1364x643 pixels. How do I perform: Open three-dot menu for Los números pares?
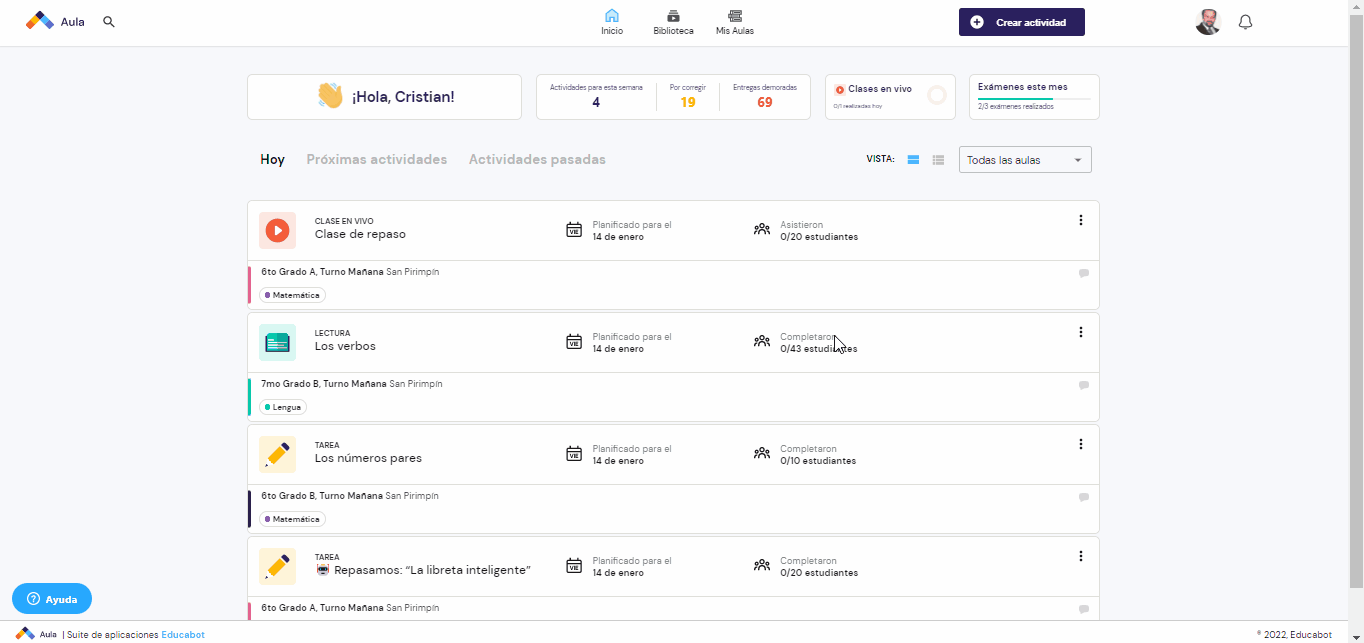pos(1081,444)
